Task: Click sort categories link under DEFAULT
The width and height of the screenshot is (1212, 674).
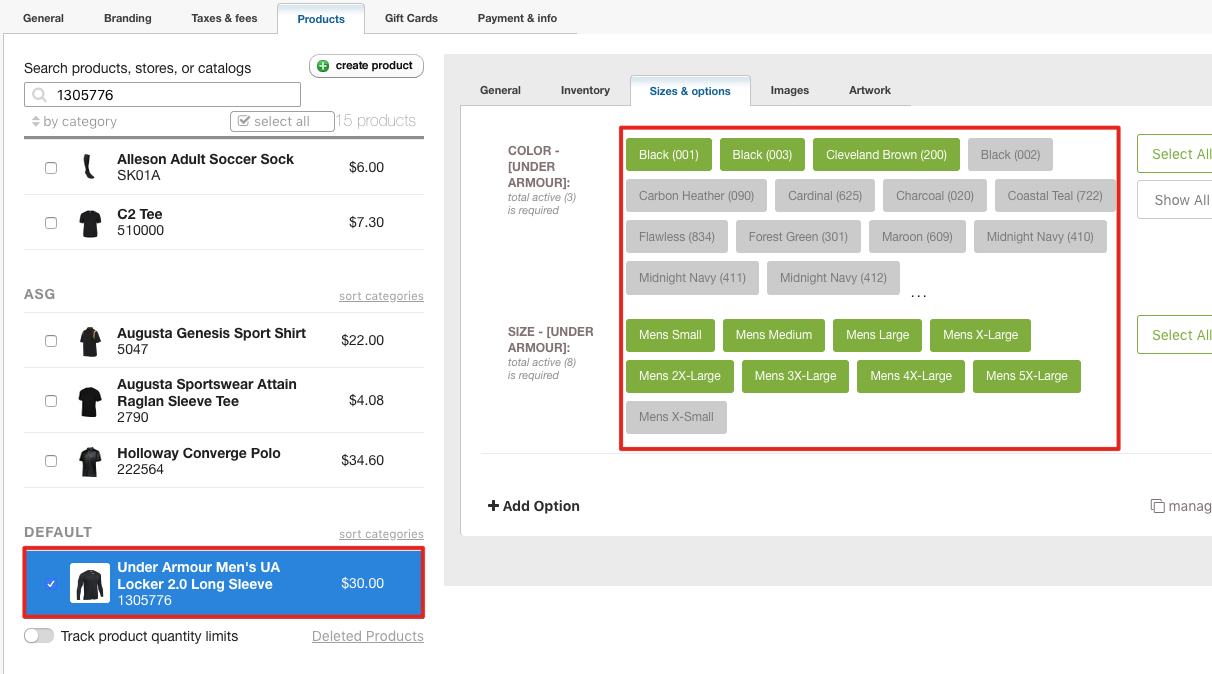Action: 381,534
